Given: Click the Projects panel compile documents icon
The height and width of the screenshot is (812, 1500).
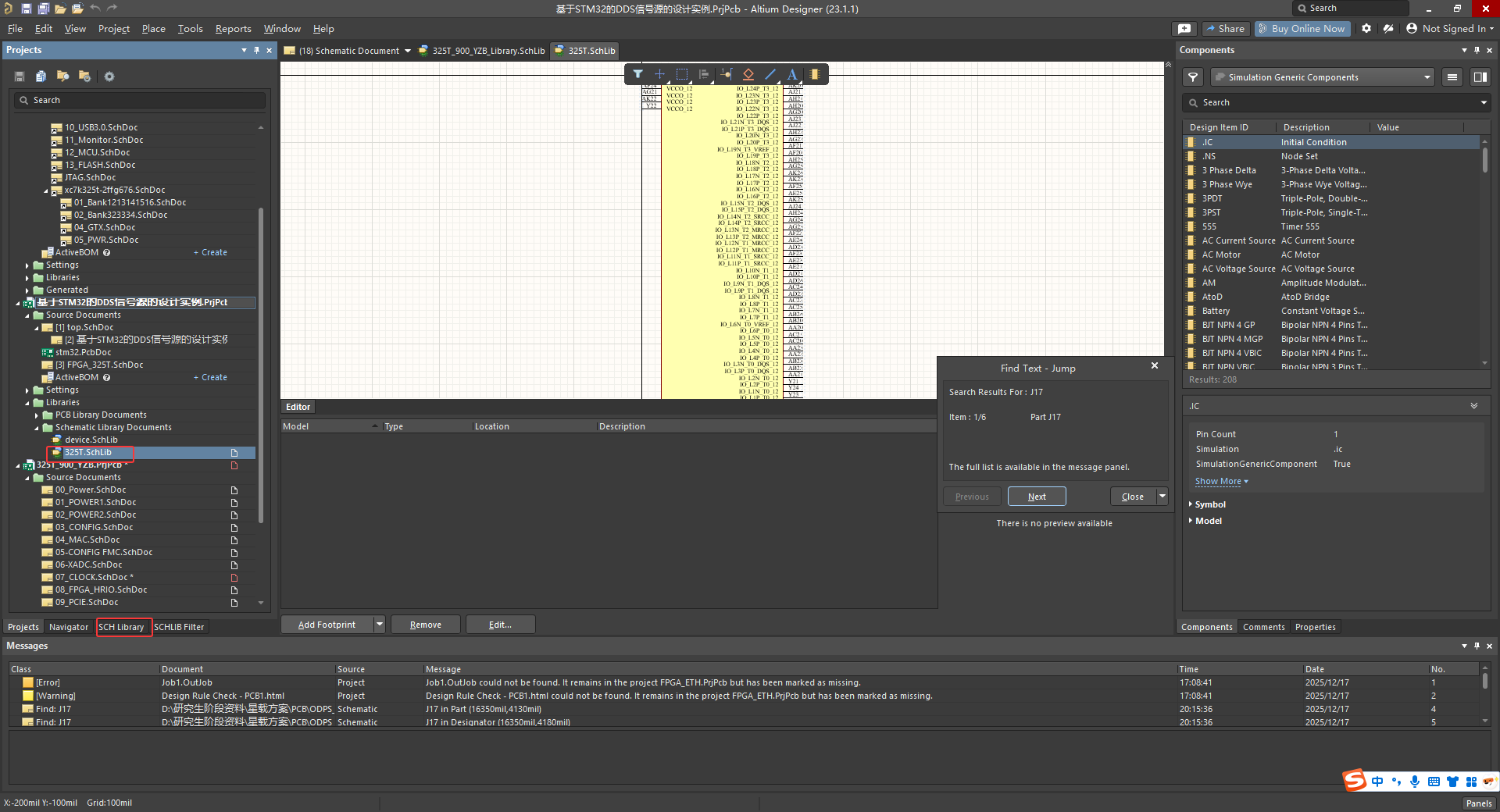Looking at the screenshot, I should (41, 77).
